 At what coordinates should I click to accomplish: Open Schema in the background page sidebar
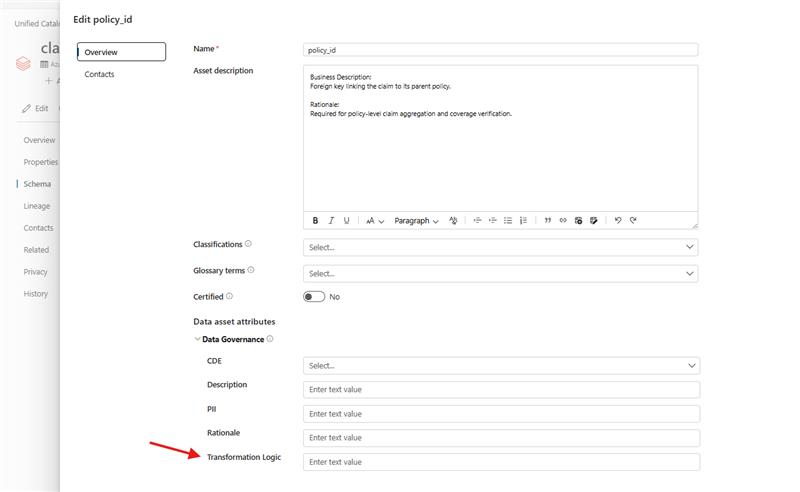(37, 184)
